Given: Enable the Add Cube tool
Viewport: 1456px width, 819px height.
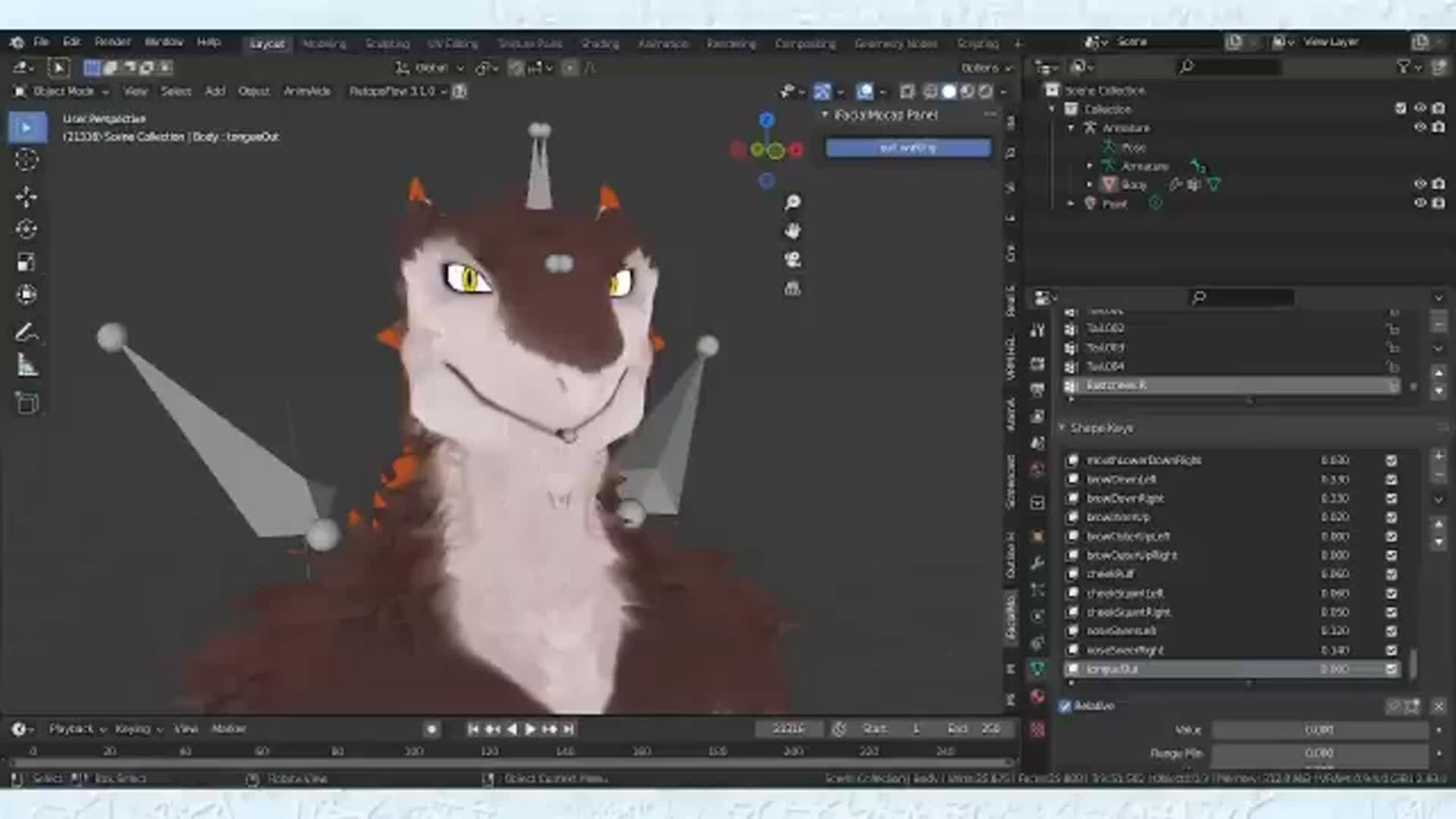Looking at the screenshot, I should (x=27, y=403).
